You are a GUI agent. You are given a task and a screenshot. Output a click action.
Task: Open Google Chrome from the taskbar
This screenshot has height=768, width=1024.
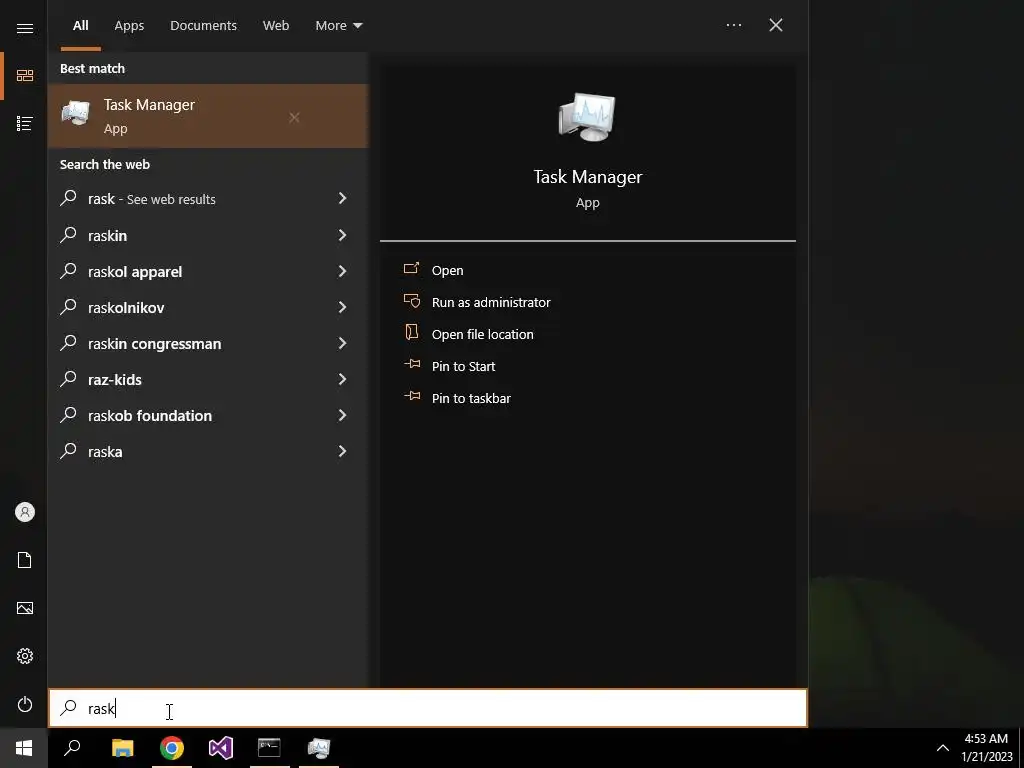coord(172,748)
